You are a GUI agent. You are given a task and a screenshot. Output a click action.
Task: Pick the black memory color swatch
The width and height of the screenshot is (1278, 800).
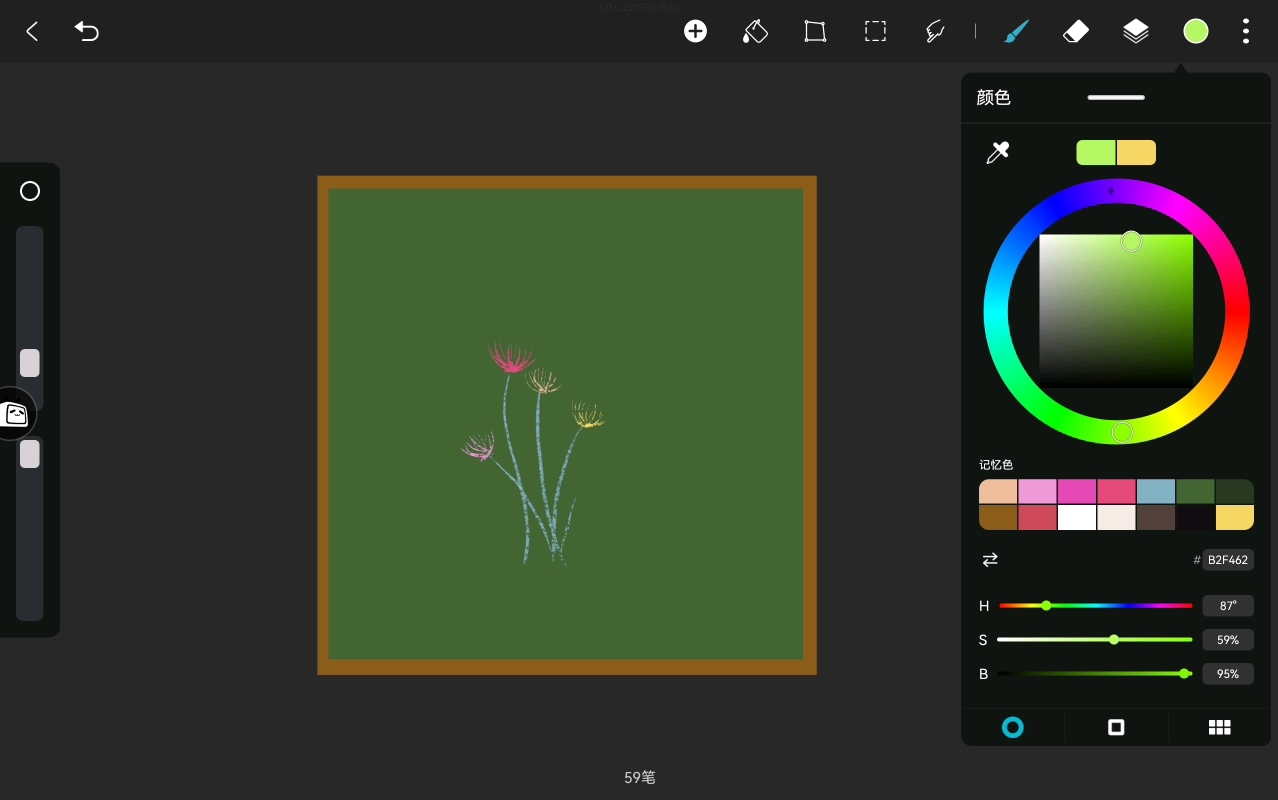(1195, 517)
